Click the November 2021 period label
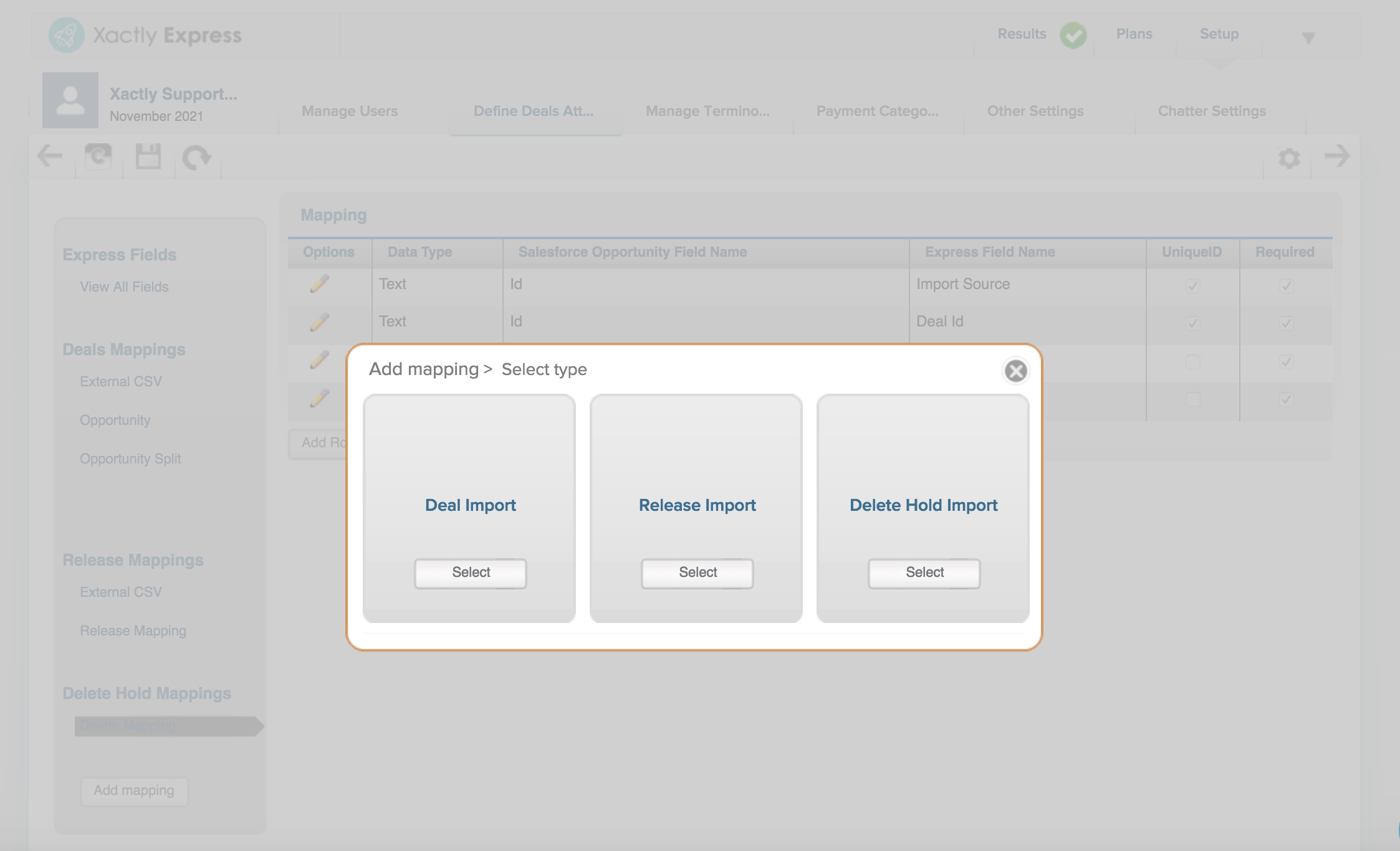Image resolution: width=1400 pixels, height=851 pixels. coord(156,116)
